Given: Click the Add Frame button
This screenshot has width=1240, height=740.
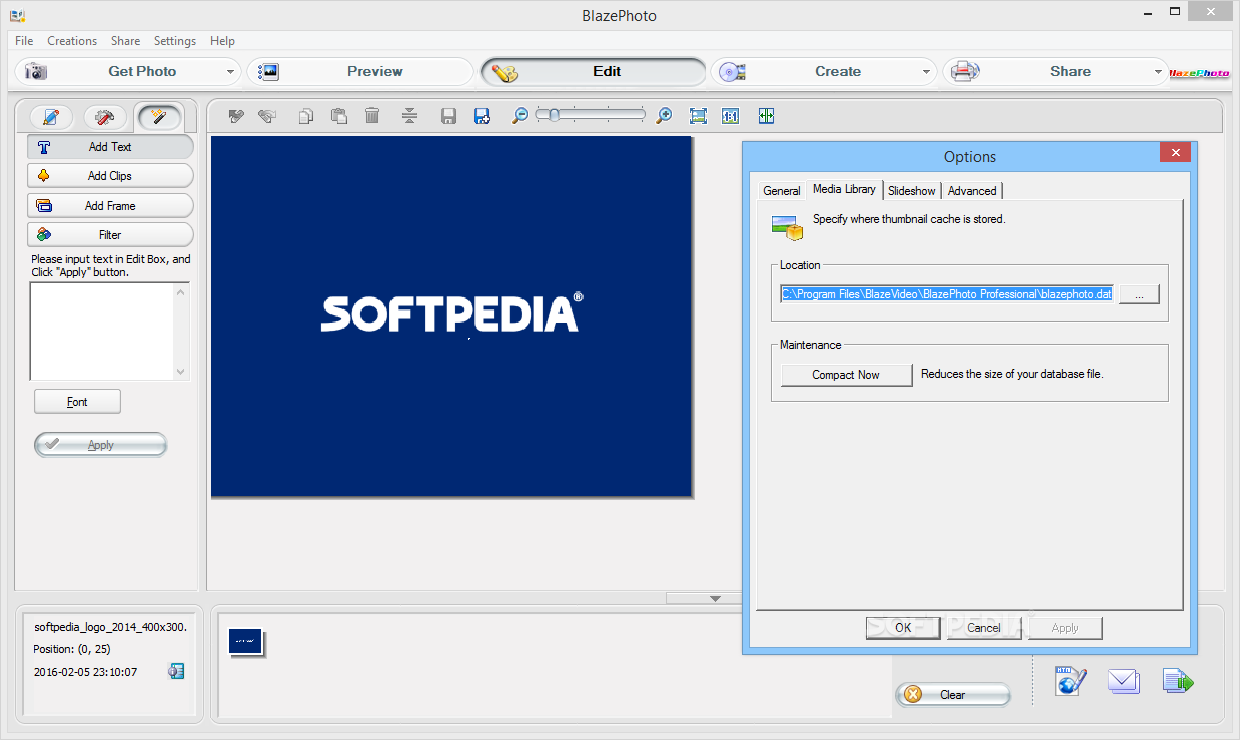Looking at the screenshot, I should click(x=110, y=206).
